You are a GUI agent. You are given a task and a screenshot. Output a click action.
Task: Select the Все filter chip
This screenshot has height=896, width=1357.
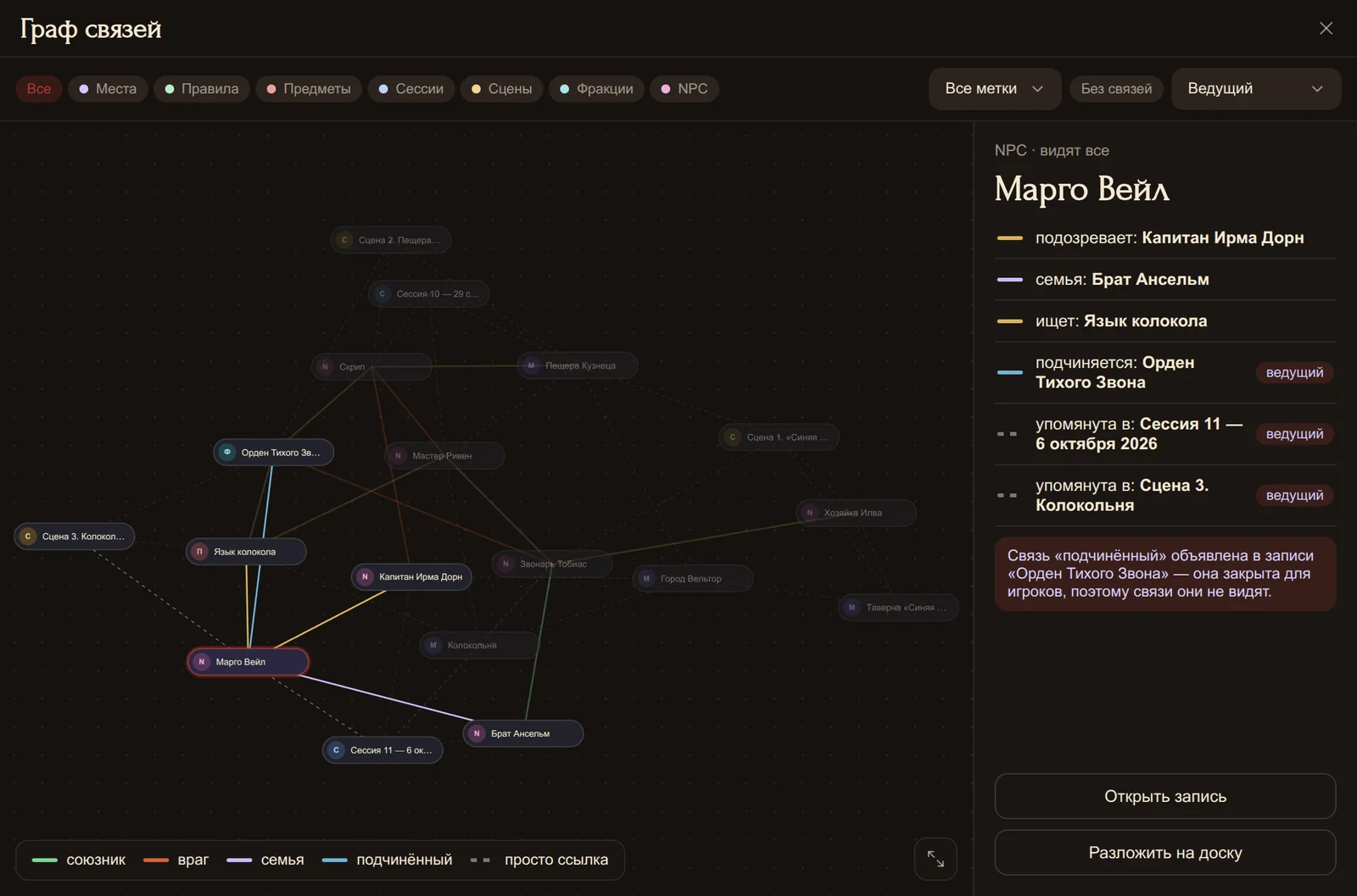click(x=39, y=89)
